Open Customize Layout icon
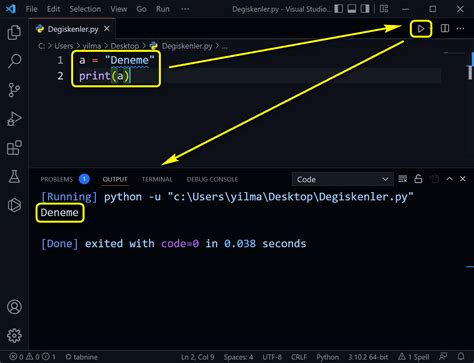This screenshot has height=363, width=474. click(384, 9)
